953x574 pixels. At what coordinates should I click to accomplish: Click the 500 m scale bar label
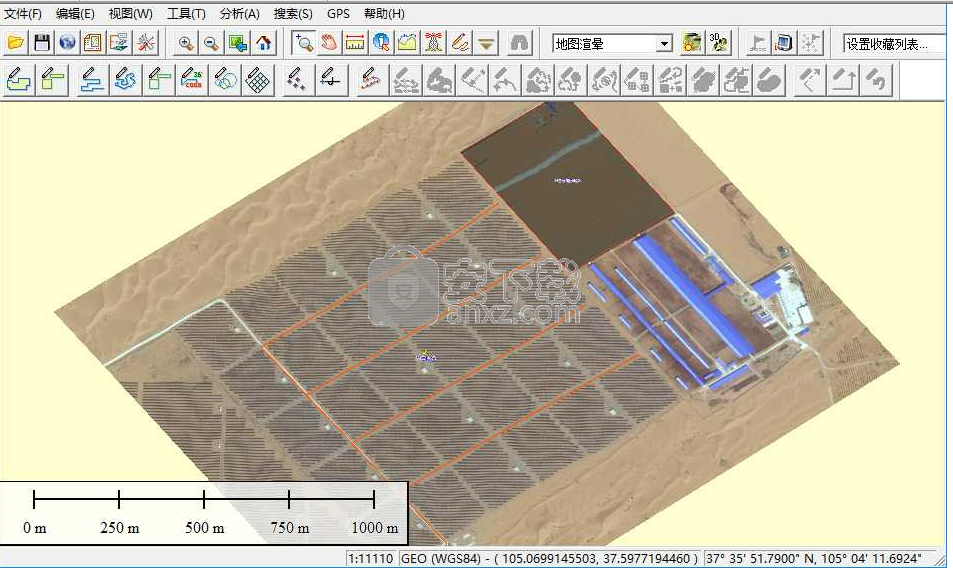204,527
